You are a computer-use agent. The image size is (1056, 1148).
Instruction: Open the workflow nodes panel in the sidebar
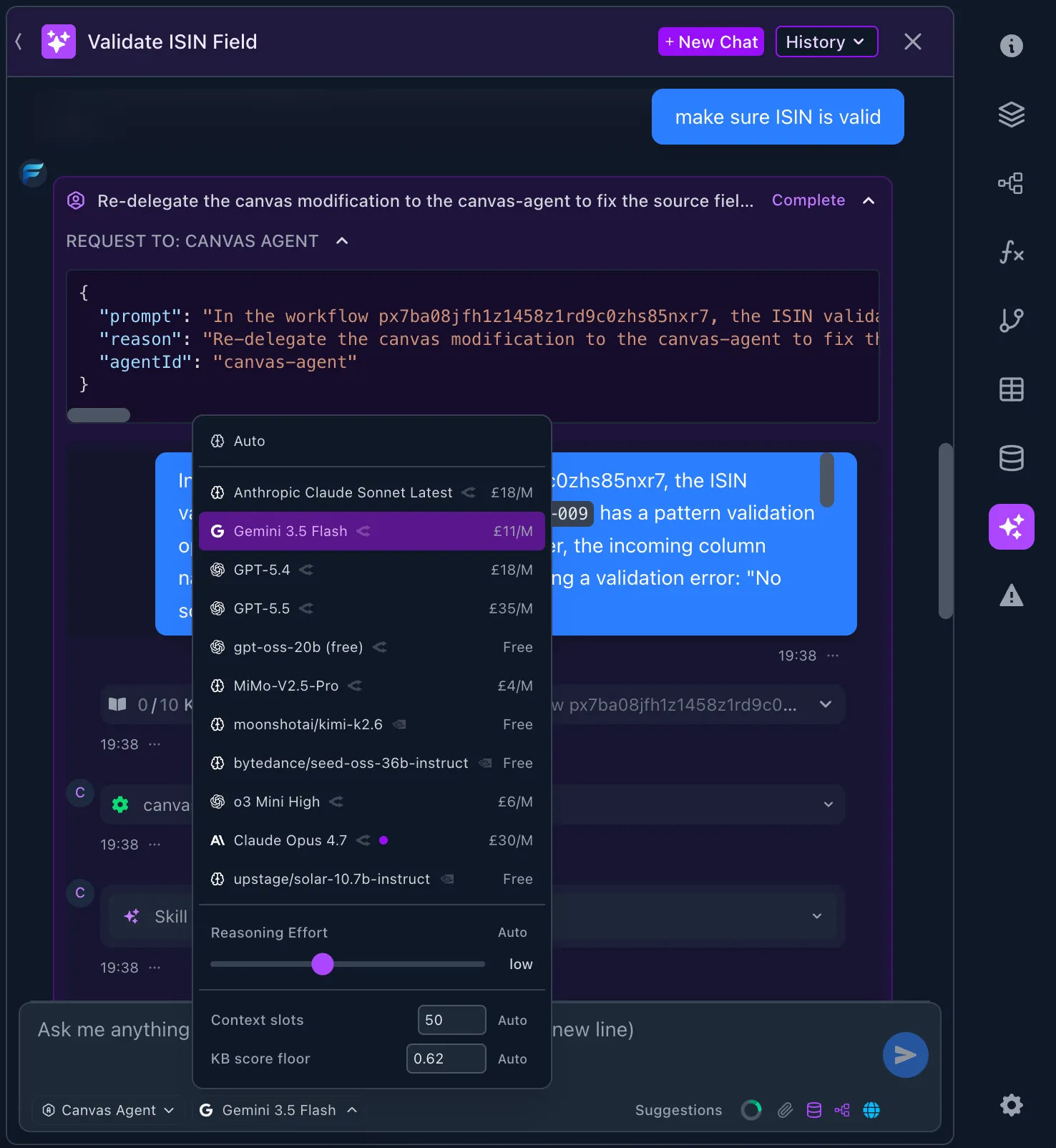click(x=1011, y=183)
